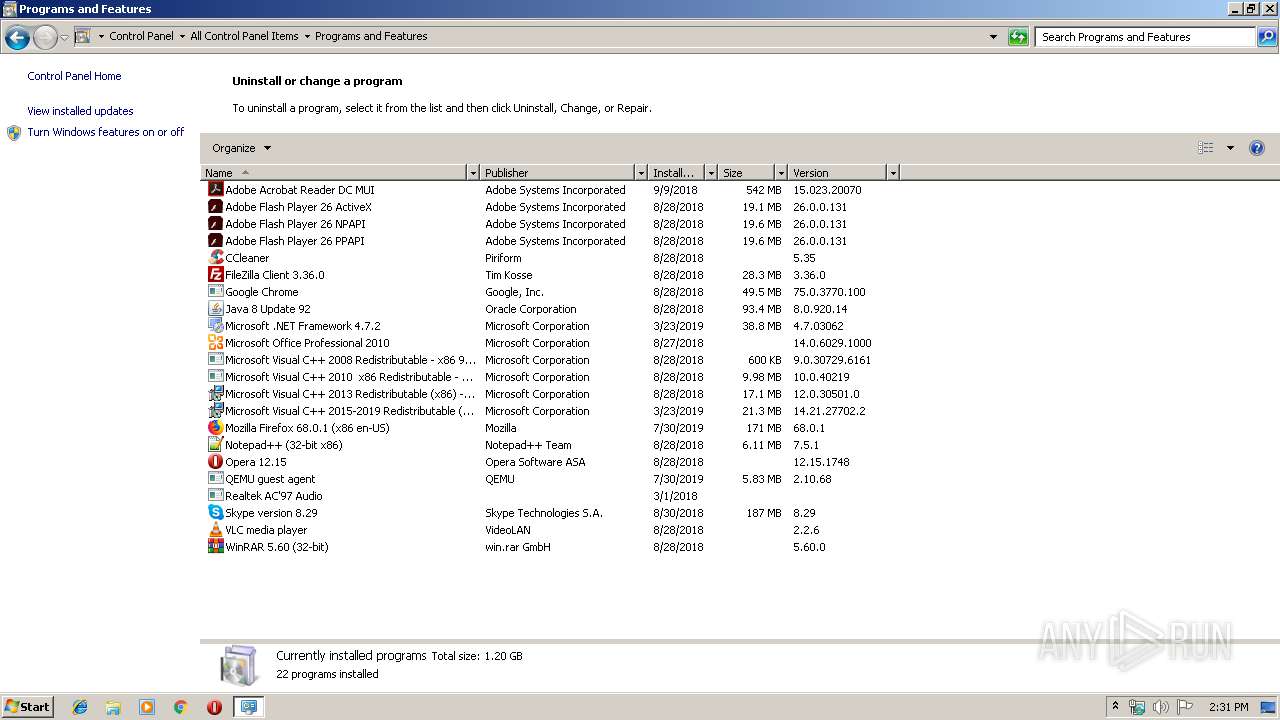Click the Chrome version 75.0.3770.100 cell
Viewport: 1280px width, 720px height.
pos(829,292)
